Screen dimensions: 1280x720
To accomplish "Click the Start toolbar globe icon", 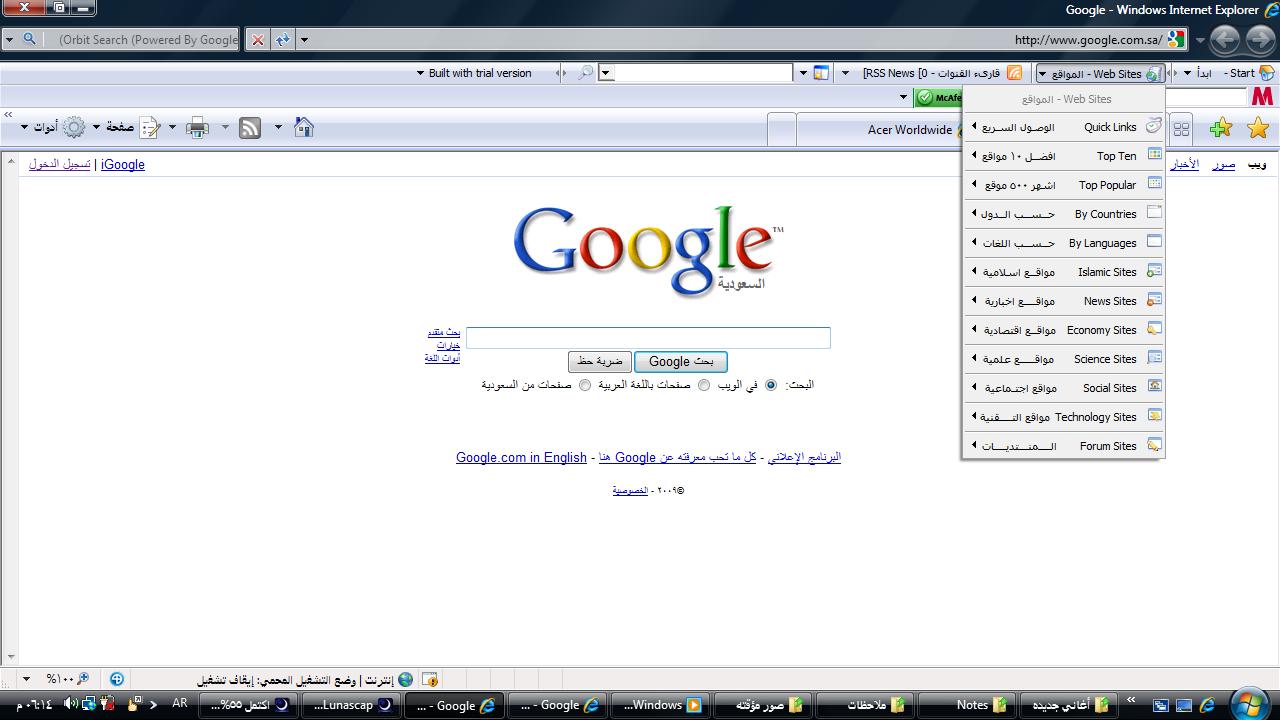I will [1266, 73].
